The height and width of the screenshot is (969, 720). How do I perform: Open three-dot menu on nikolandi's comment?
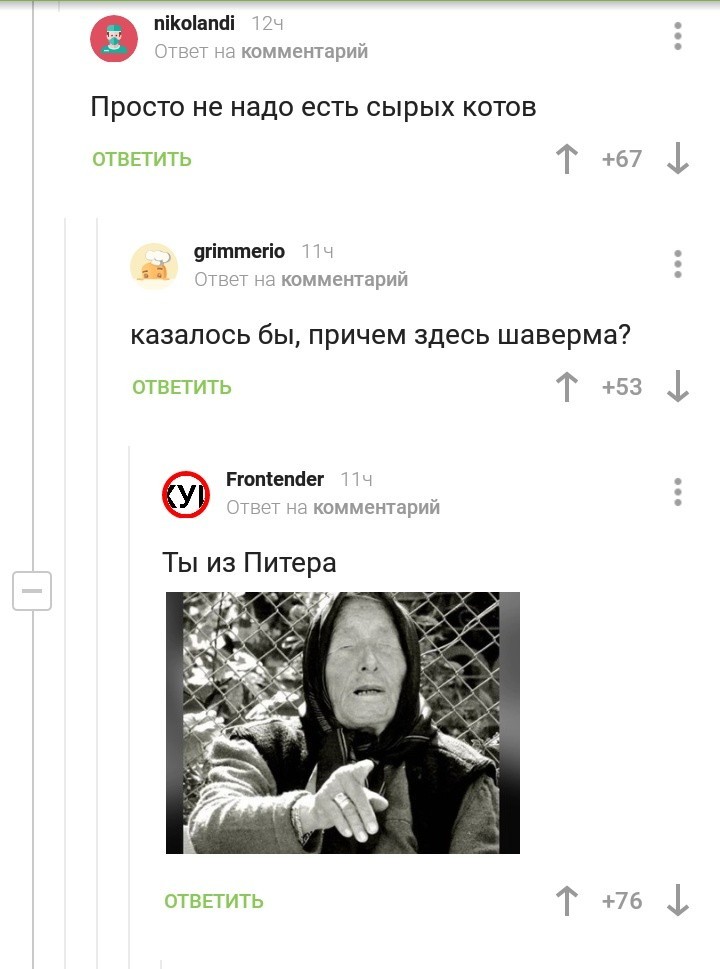(678, 36)
